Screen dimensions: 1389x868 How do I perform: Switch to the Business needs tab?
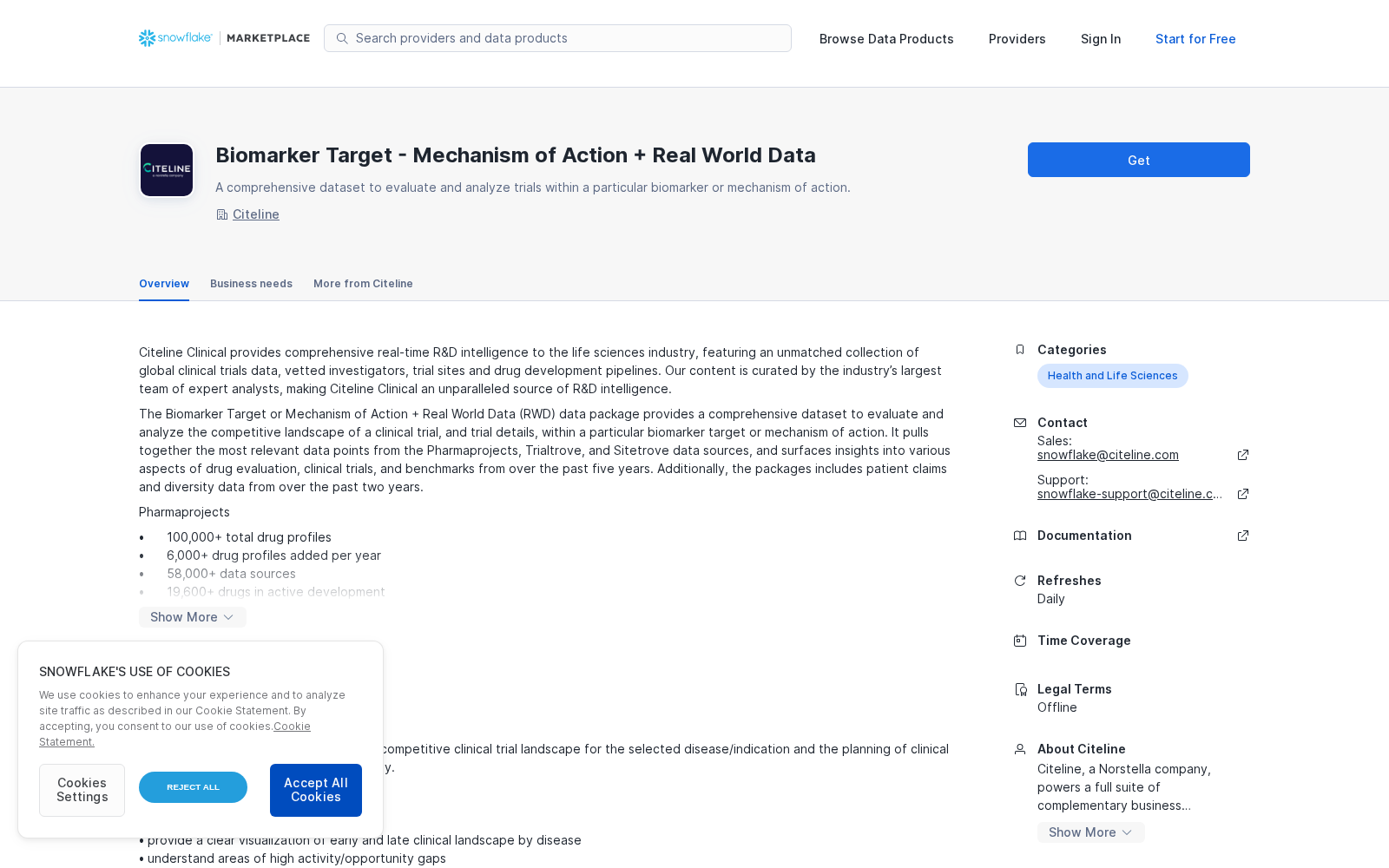click(251, 284)
